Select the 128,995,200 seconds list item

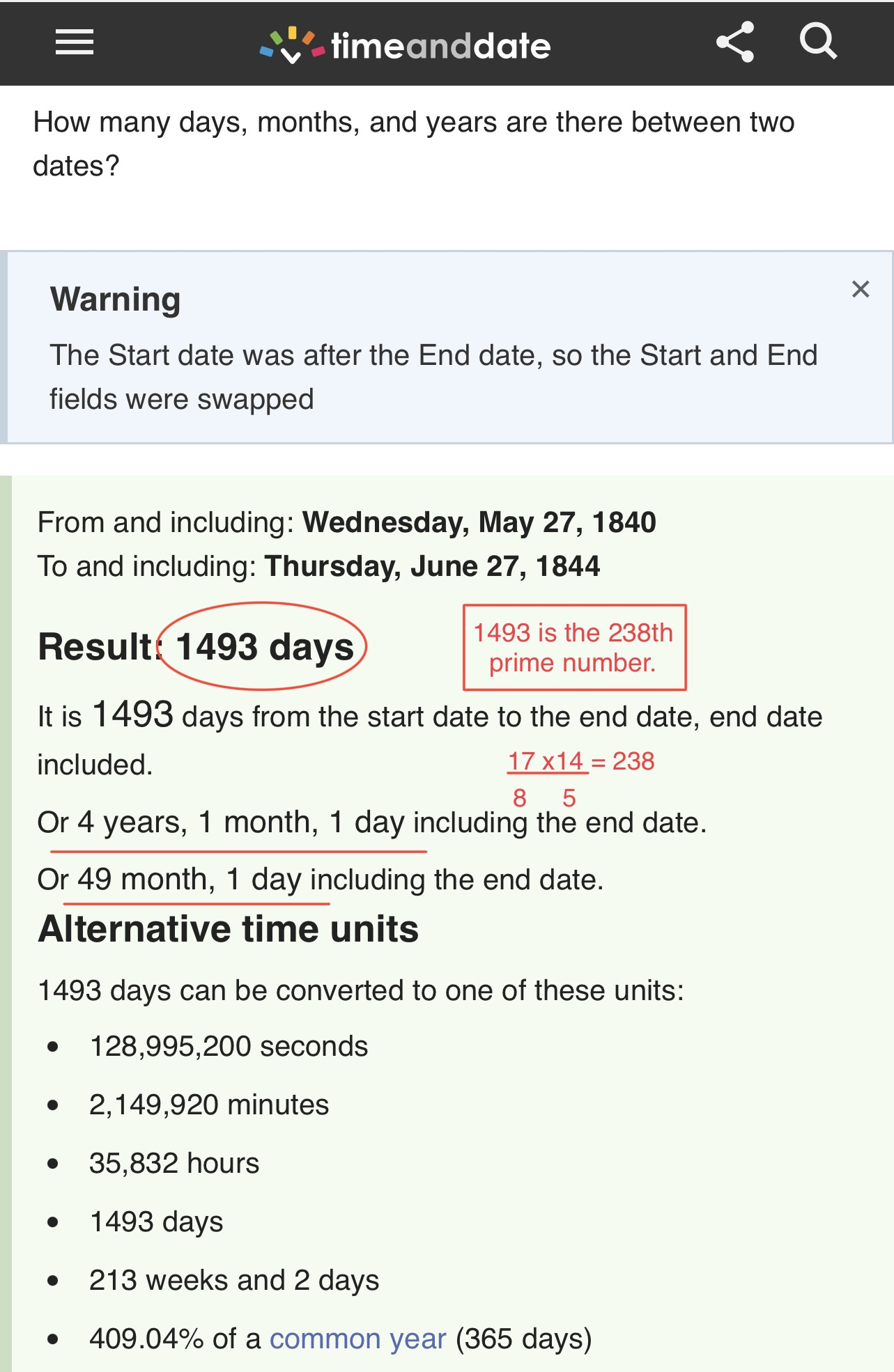click(x=229, y=1046)
